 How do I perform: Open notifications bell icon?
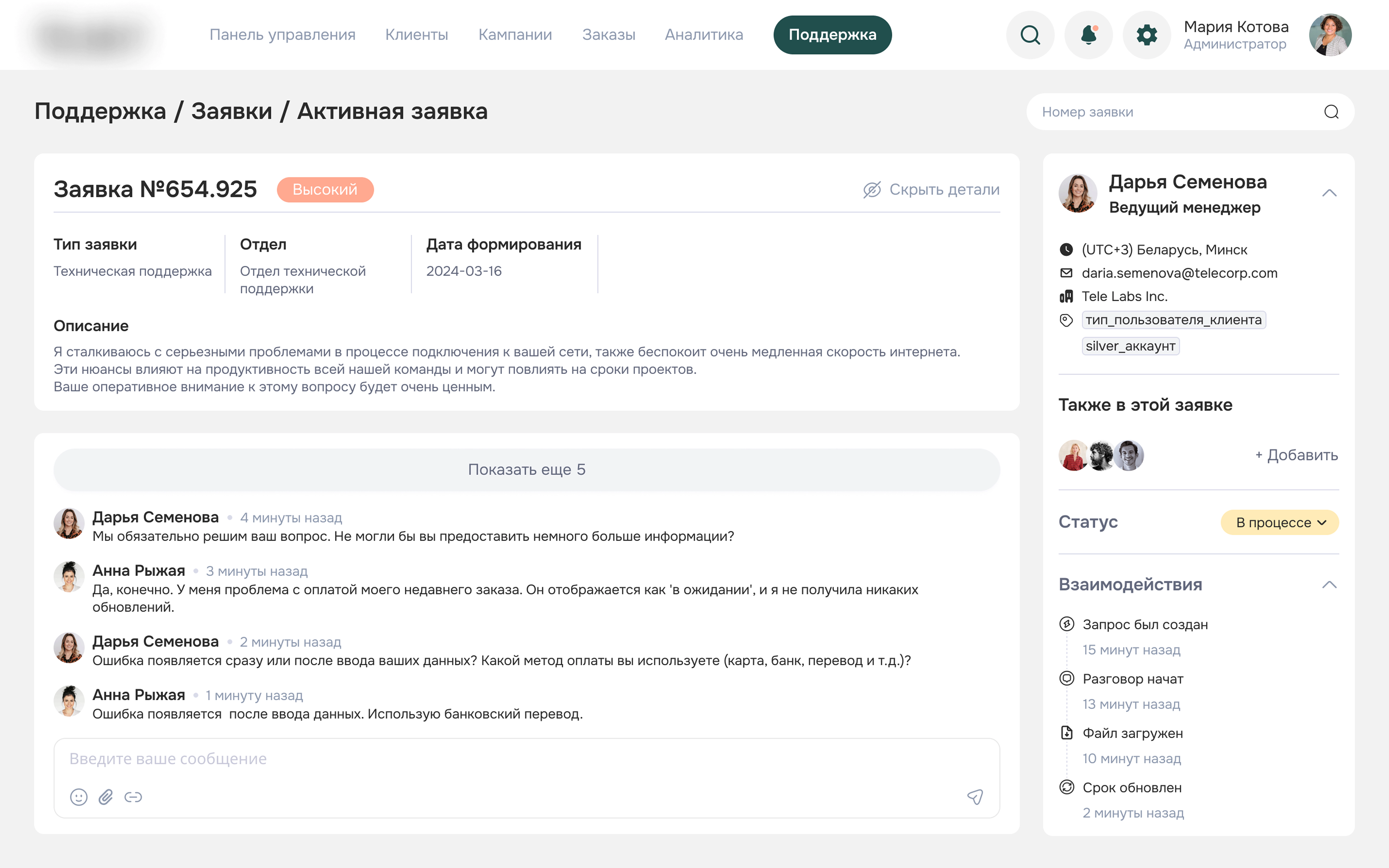click(x=1088, y=35)
